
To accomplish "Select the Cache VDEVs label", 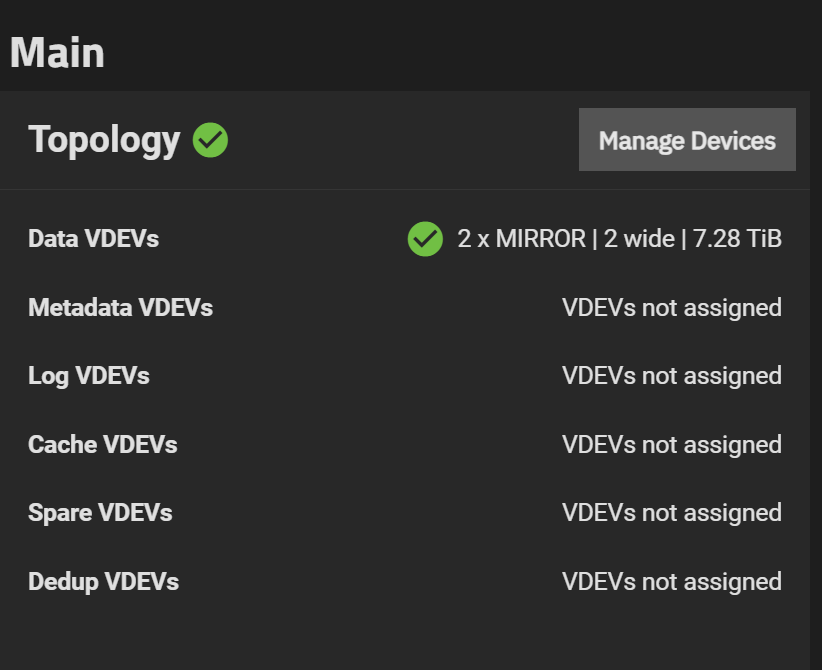I will point(103,445).
